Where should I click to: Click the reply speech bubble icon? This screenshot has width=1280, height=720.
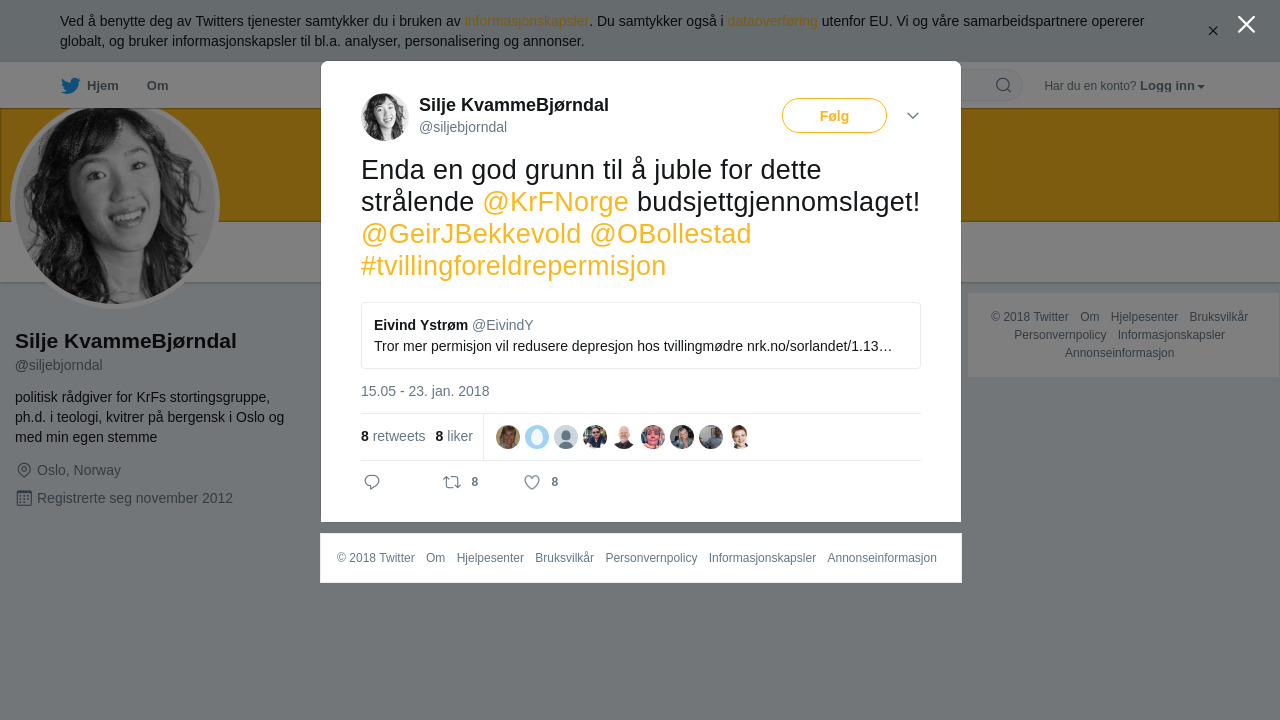click(x=372, y=482)
